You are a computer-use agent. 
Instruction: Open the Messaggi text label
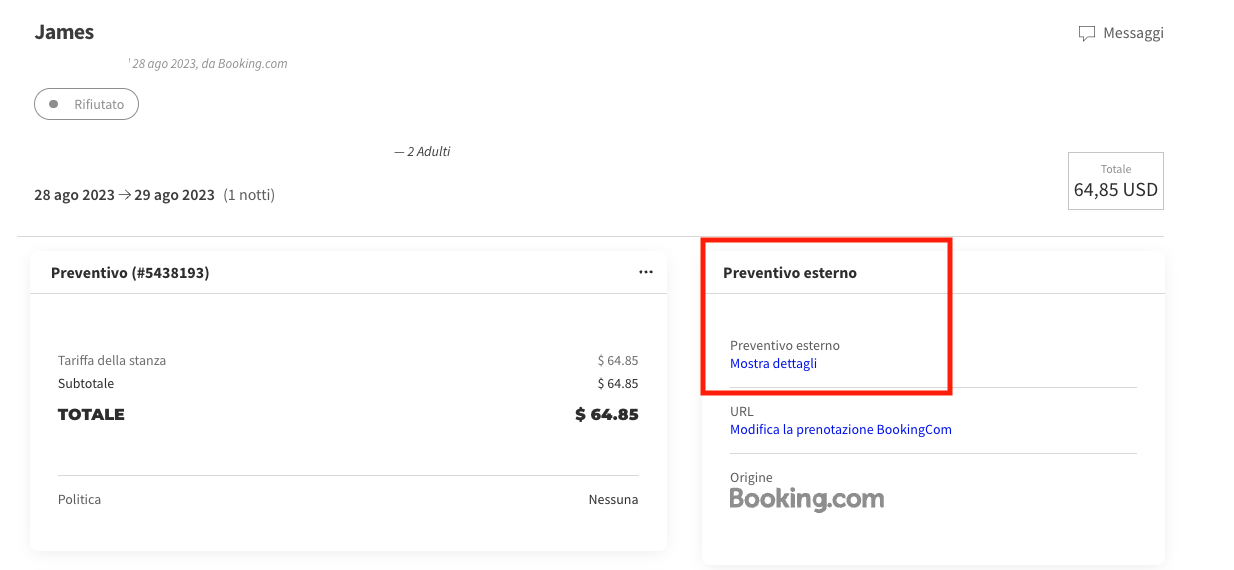point(1133,33)
